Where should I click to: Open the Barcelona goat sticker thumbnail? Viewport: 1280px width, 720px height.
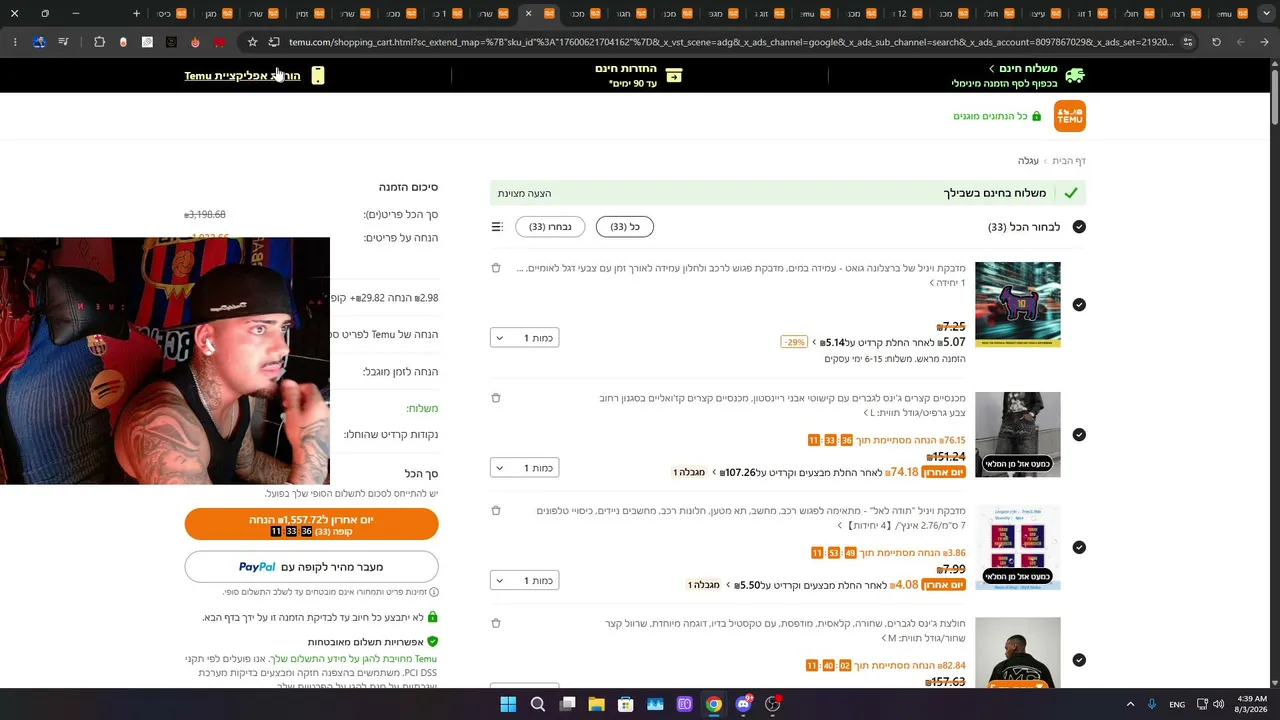tap(1018, 305)
